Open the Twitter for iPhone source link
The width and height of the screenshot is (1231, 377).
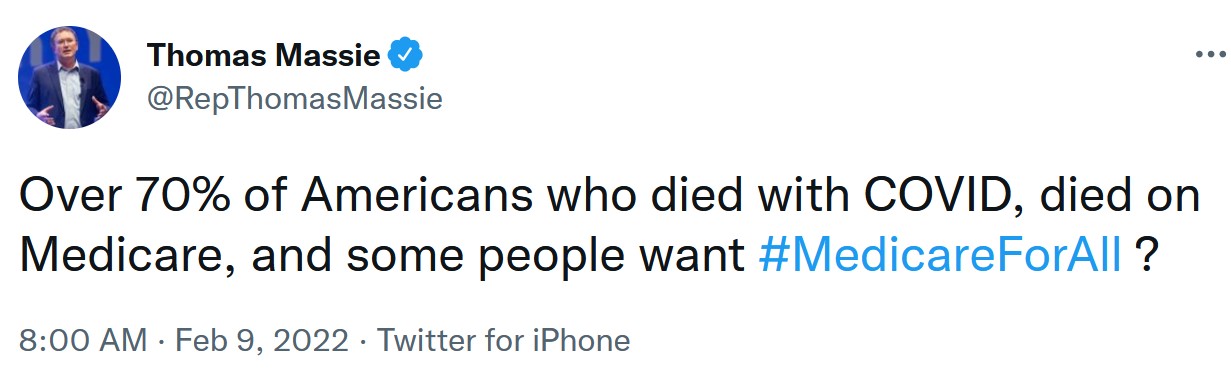coord(504,340)
